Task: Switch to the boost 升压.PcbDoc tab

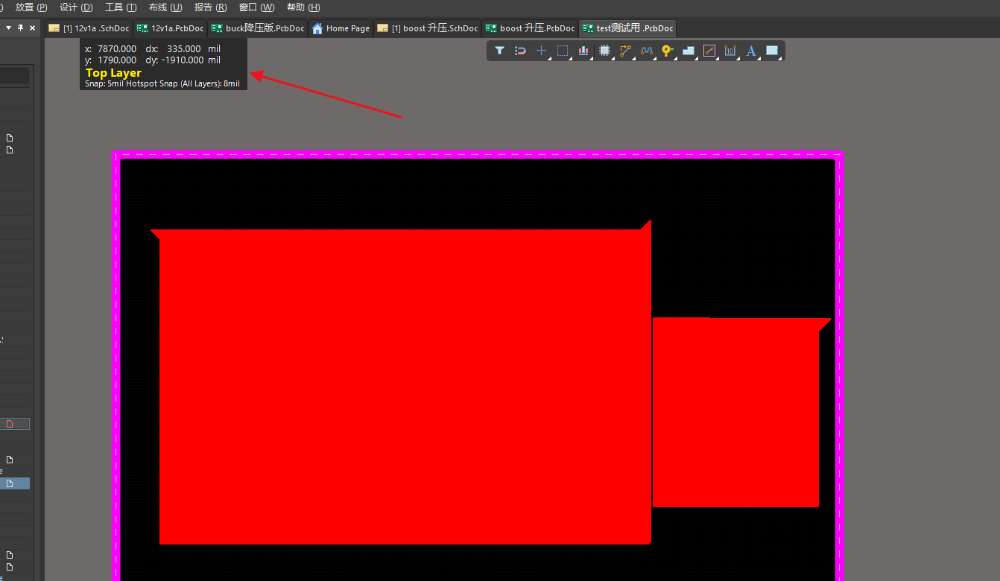Action: pyautogui.click(x=530, y=28)
